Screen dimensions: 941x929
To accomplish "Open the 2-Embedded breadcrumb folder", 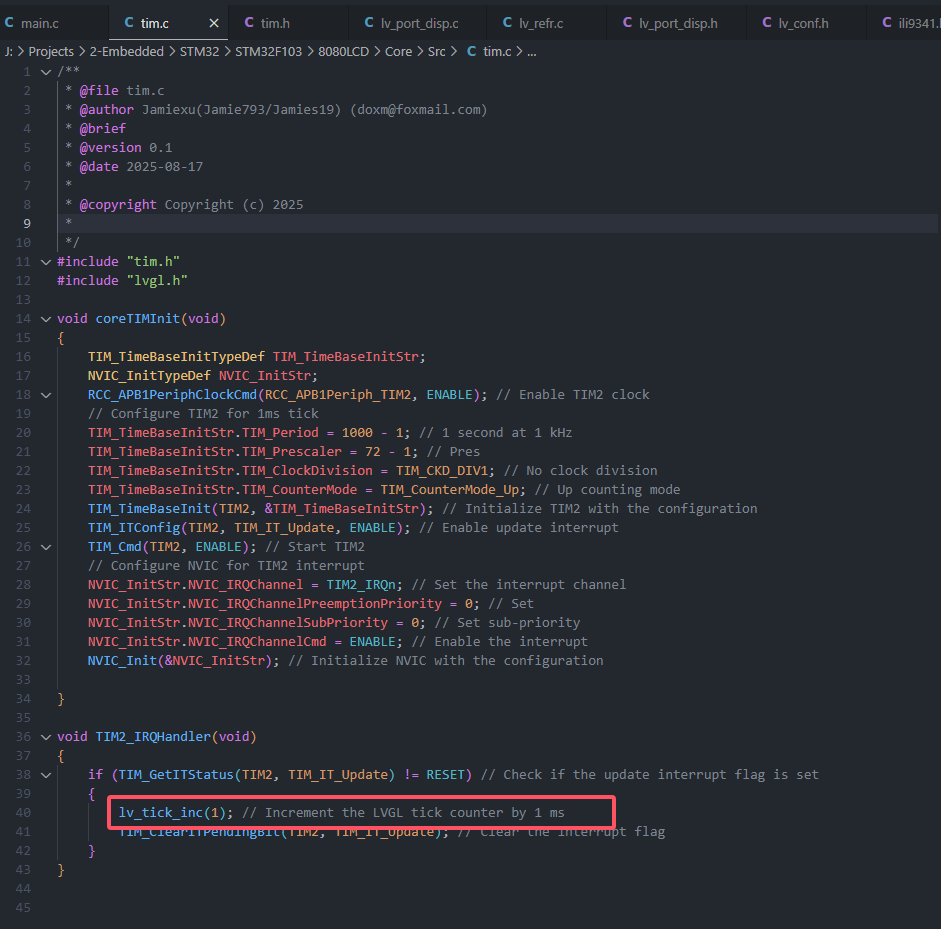I will 127,52.
